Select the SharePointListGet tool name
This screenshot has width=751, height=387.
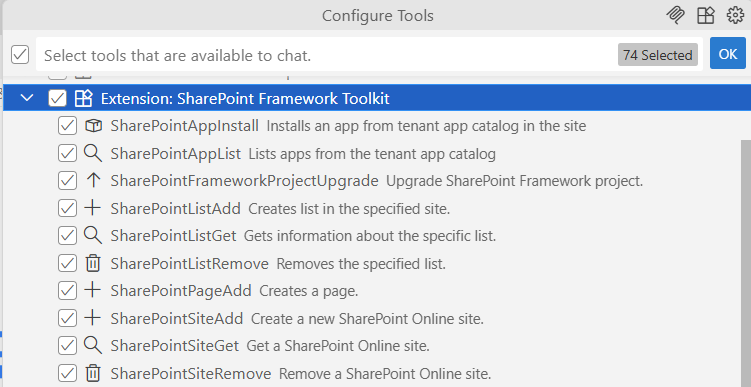point(173,236)
